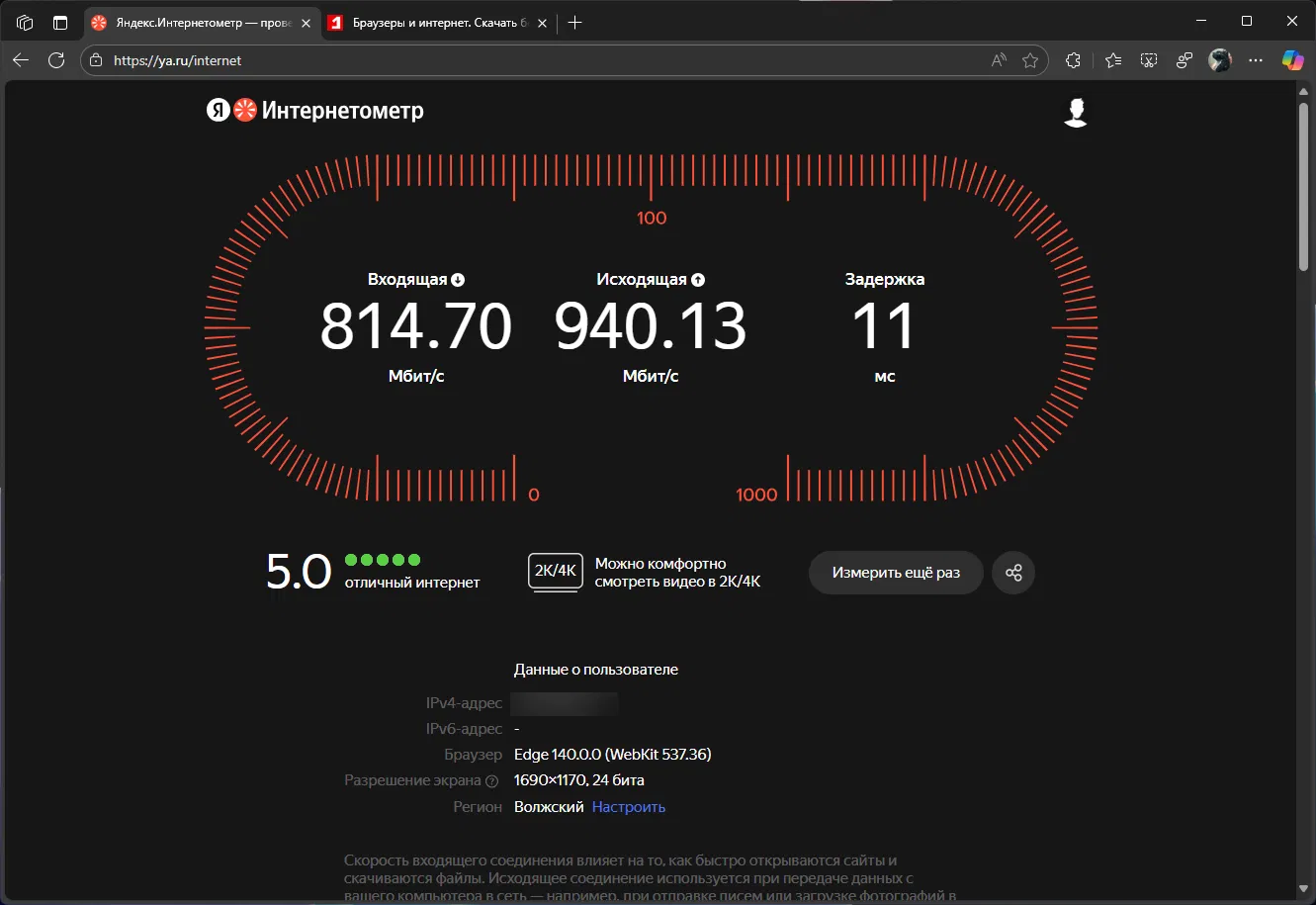Click the Yandex 'Я' logo
Image resolution: width=1316 pixels, height=905 pixels.
[218, 110]
